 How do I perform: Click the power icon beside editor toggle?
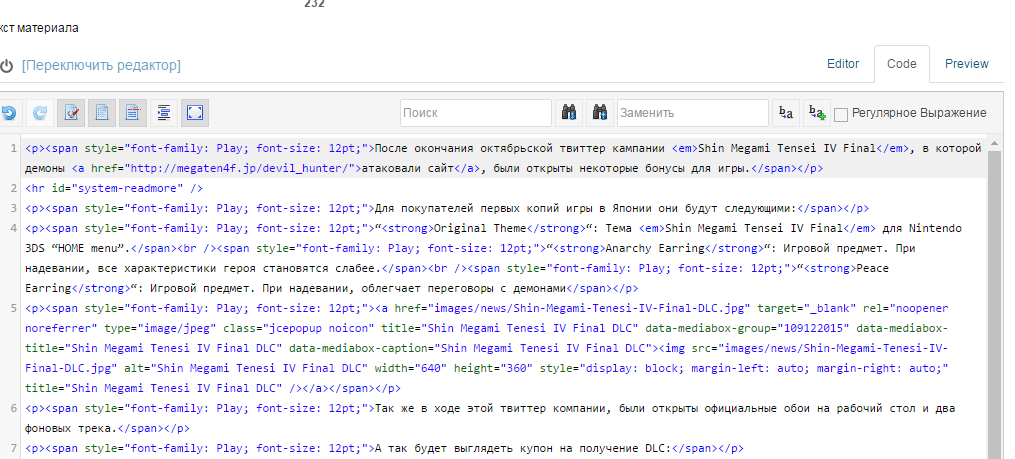(7, 65)
